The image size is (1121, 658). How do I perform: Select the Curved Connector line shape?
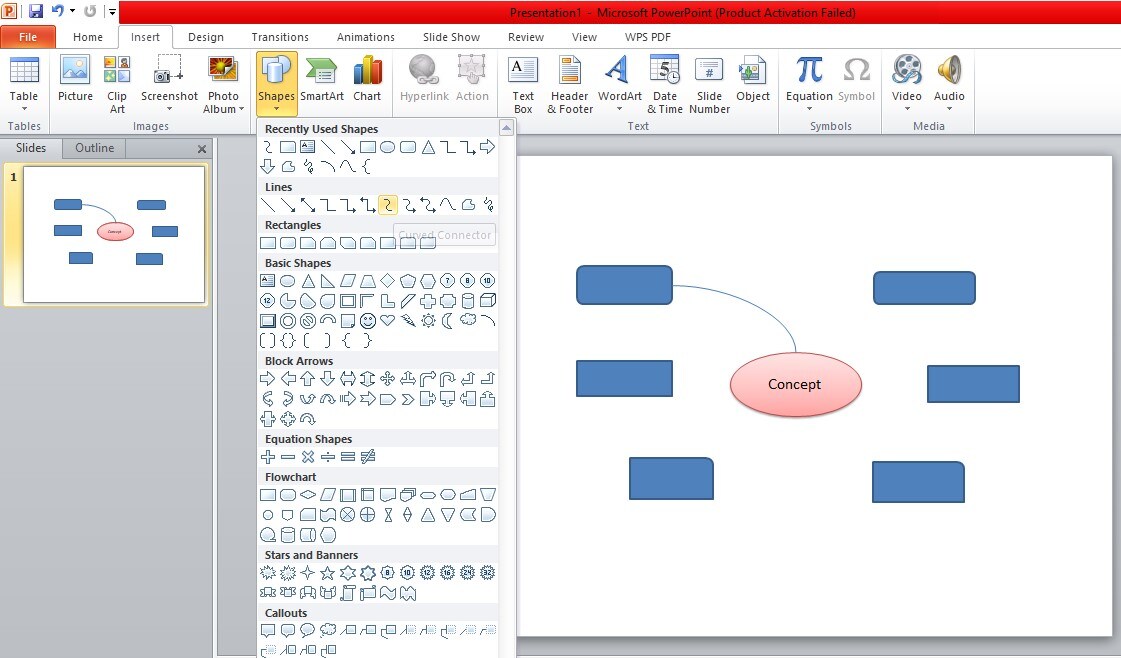tap(387, 205)
